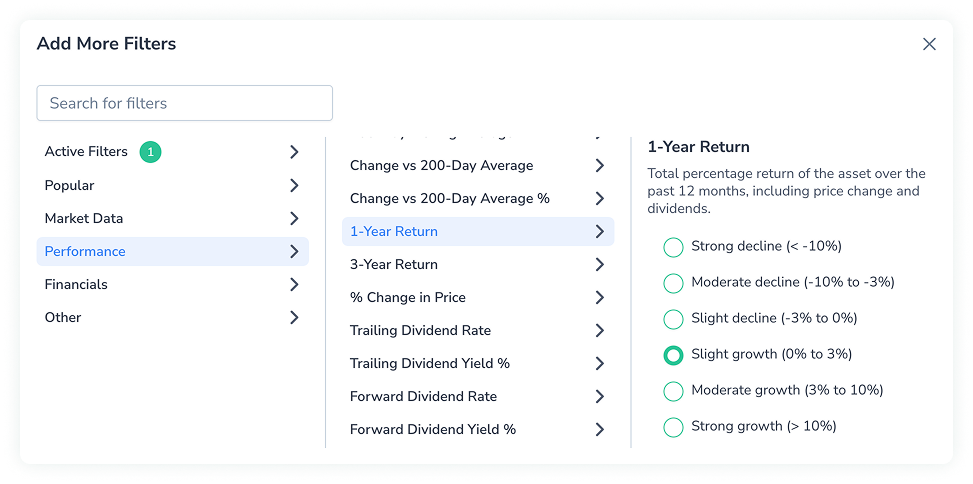Choose Strong growth (> 10%) radio button

pyautogui.click(x=673, y=427)
